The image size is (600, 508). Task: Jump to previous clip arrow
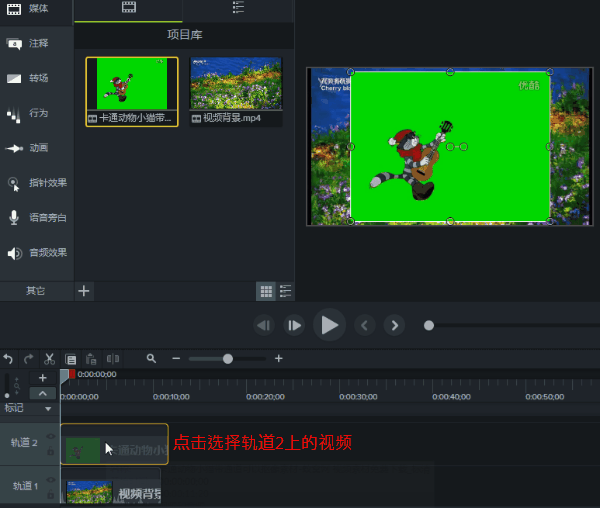click(x=365, y=326)
